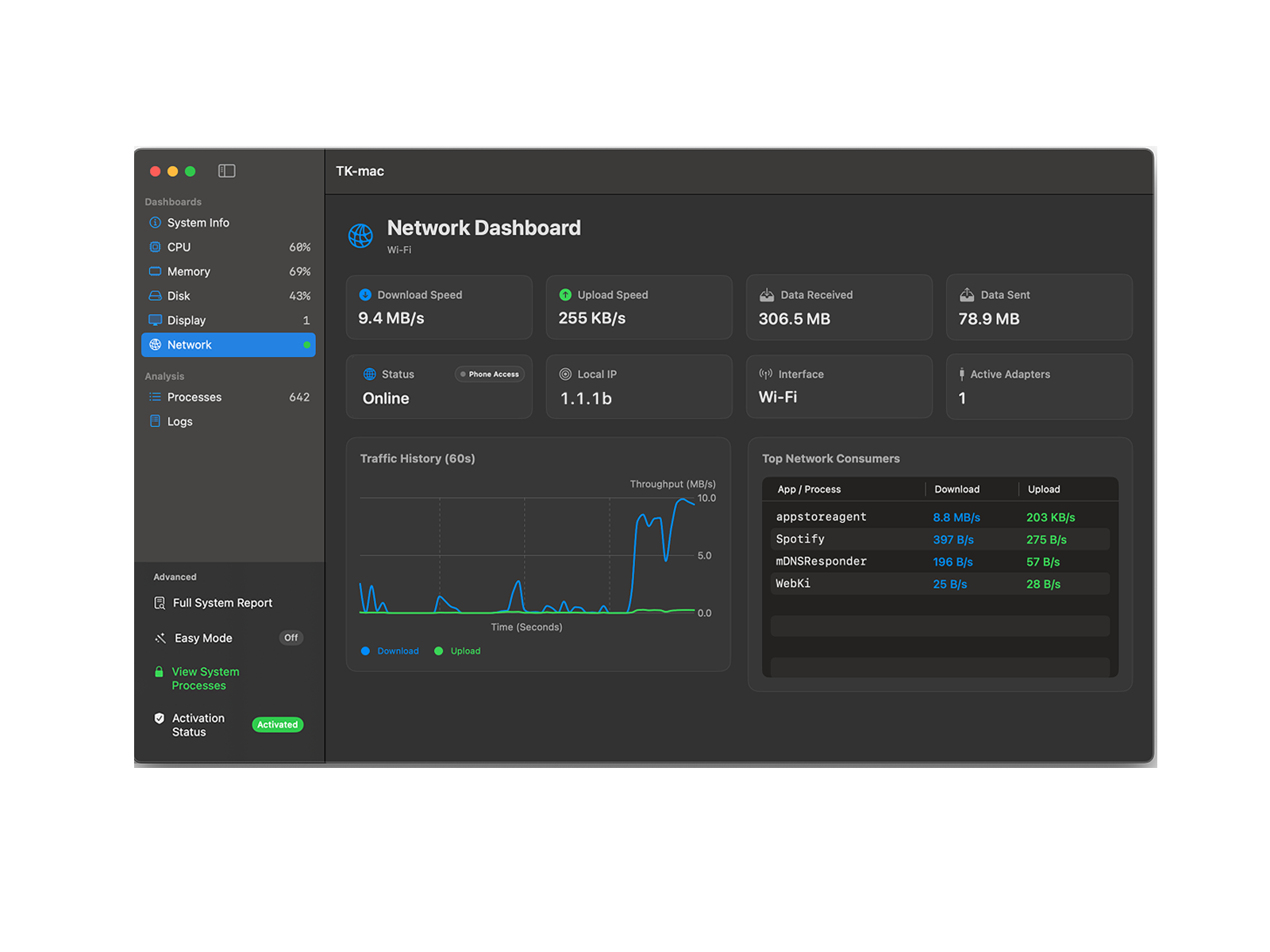Select the WebKi process row
This screenshot has width=1270, height=952.
[940, 584]
